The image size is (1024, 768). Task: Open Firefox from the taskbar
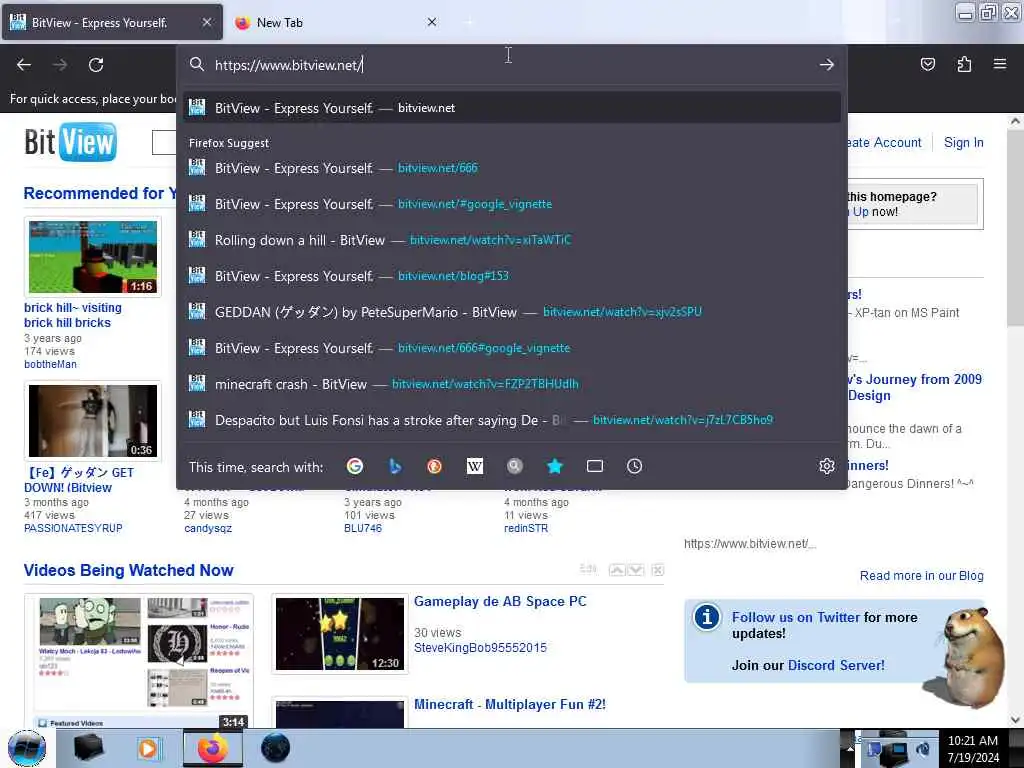click(212, 748)
